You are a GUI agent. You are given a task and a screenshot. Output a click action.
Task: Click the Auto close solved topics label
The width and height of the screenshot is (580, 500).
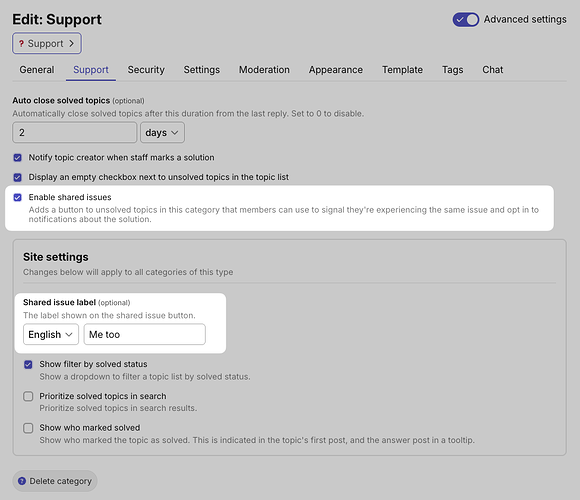point(61,101)
